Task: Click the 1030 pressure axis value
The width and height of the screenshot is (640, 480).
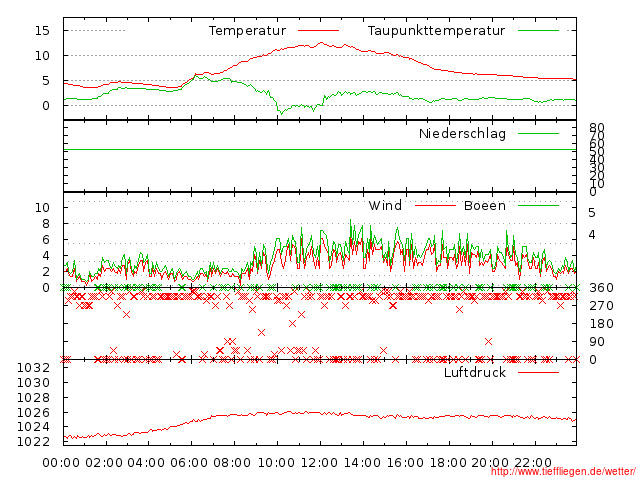Action: point(33,383)
